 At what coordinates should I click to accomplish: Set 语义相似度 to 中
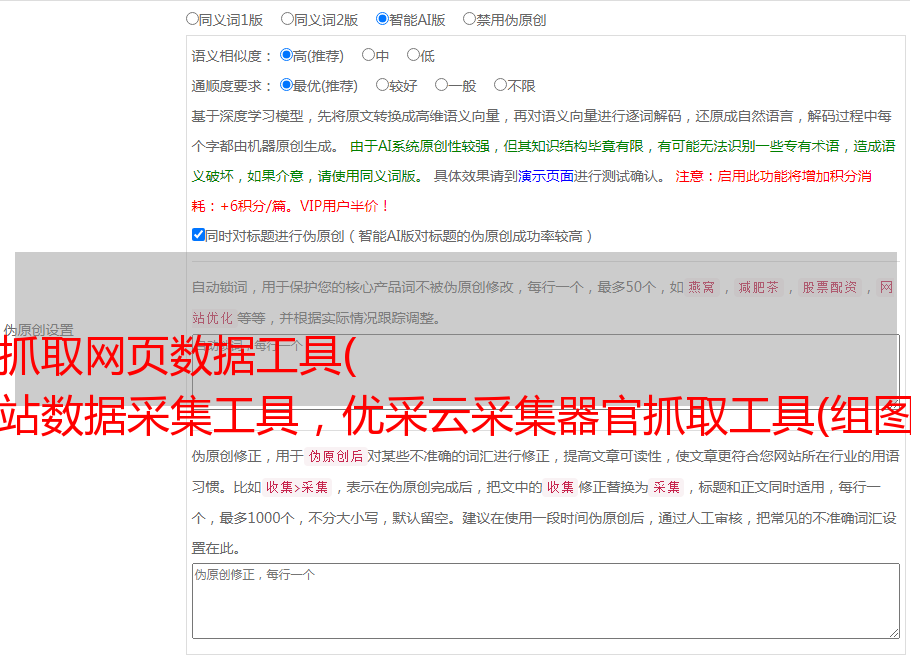(368, 55)
